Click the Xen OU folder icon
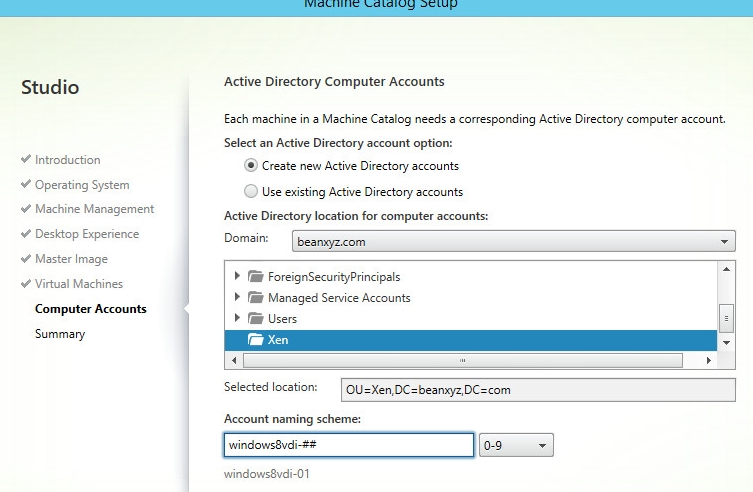 pos(255,339)
